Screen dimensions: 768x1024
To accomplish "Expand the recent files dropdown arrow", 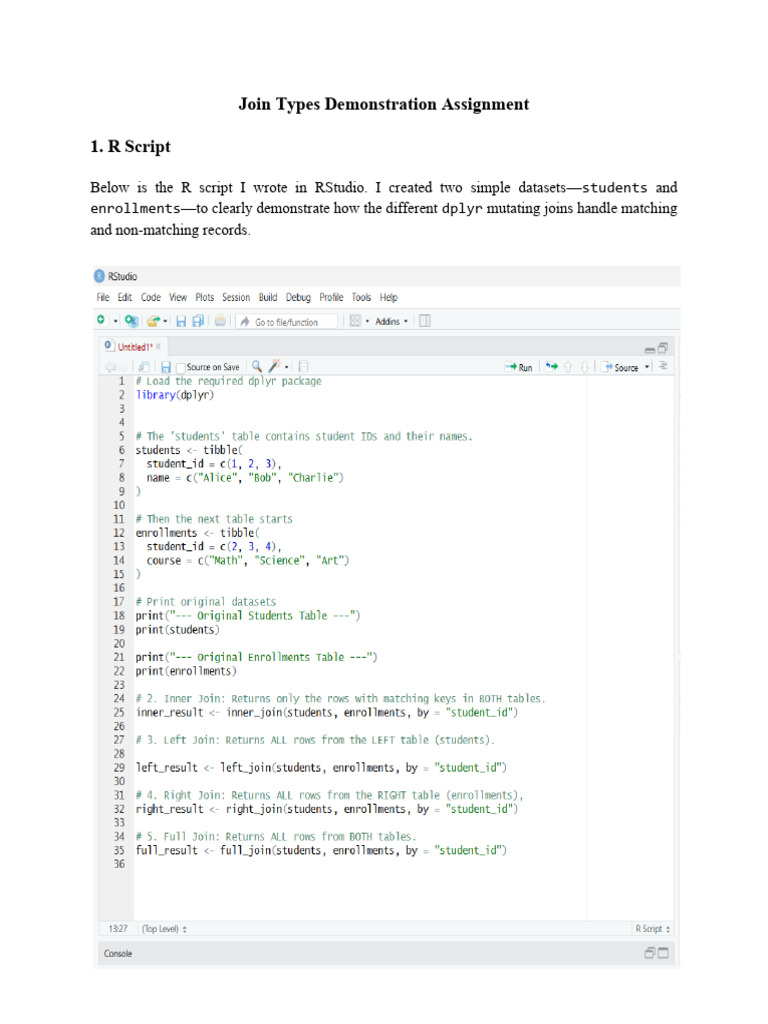I will click(165, 321).
